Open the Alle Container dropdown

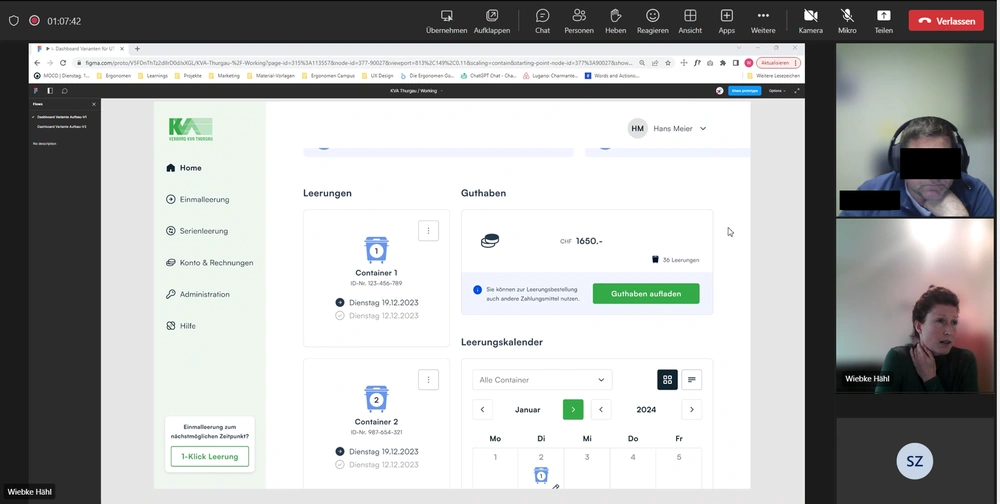click(x=542, y=380)
